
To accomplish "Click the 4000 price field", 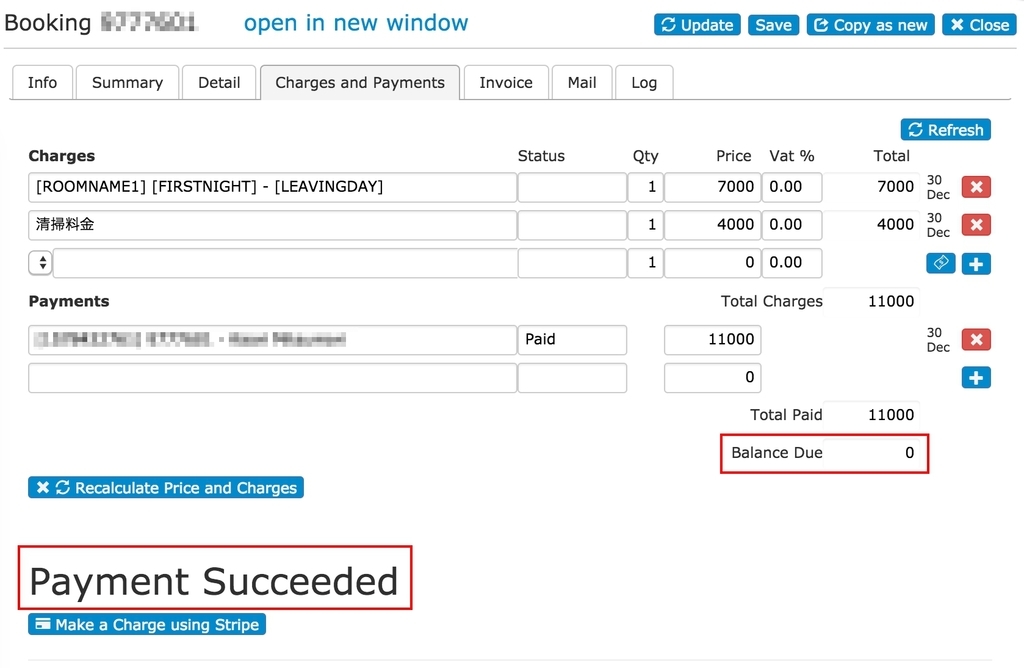I will (712, 225).
